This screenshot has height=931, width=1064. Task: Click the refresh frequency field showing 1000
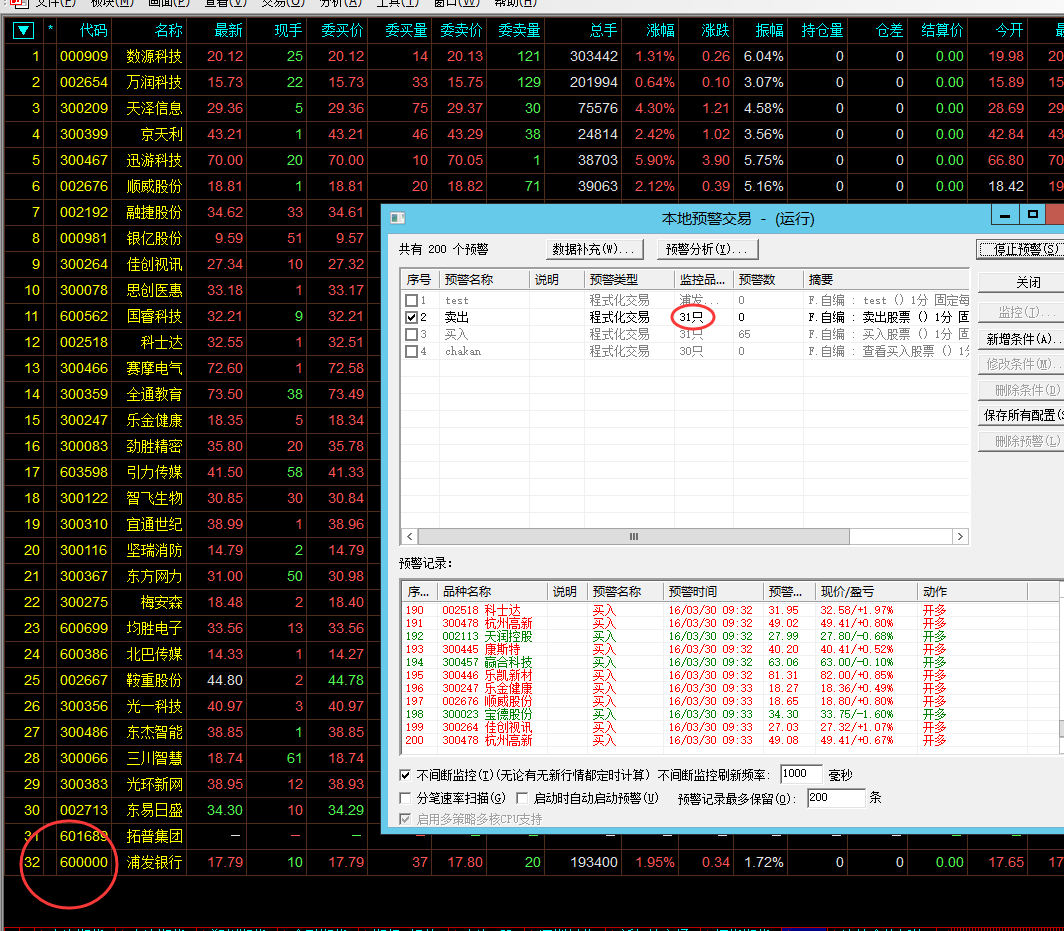click(x=800, y=774)
